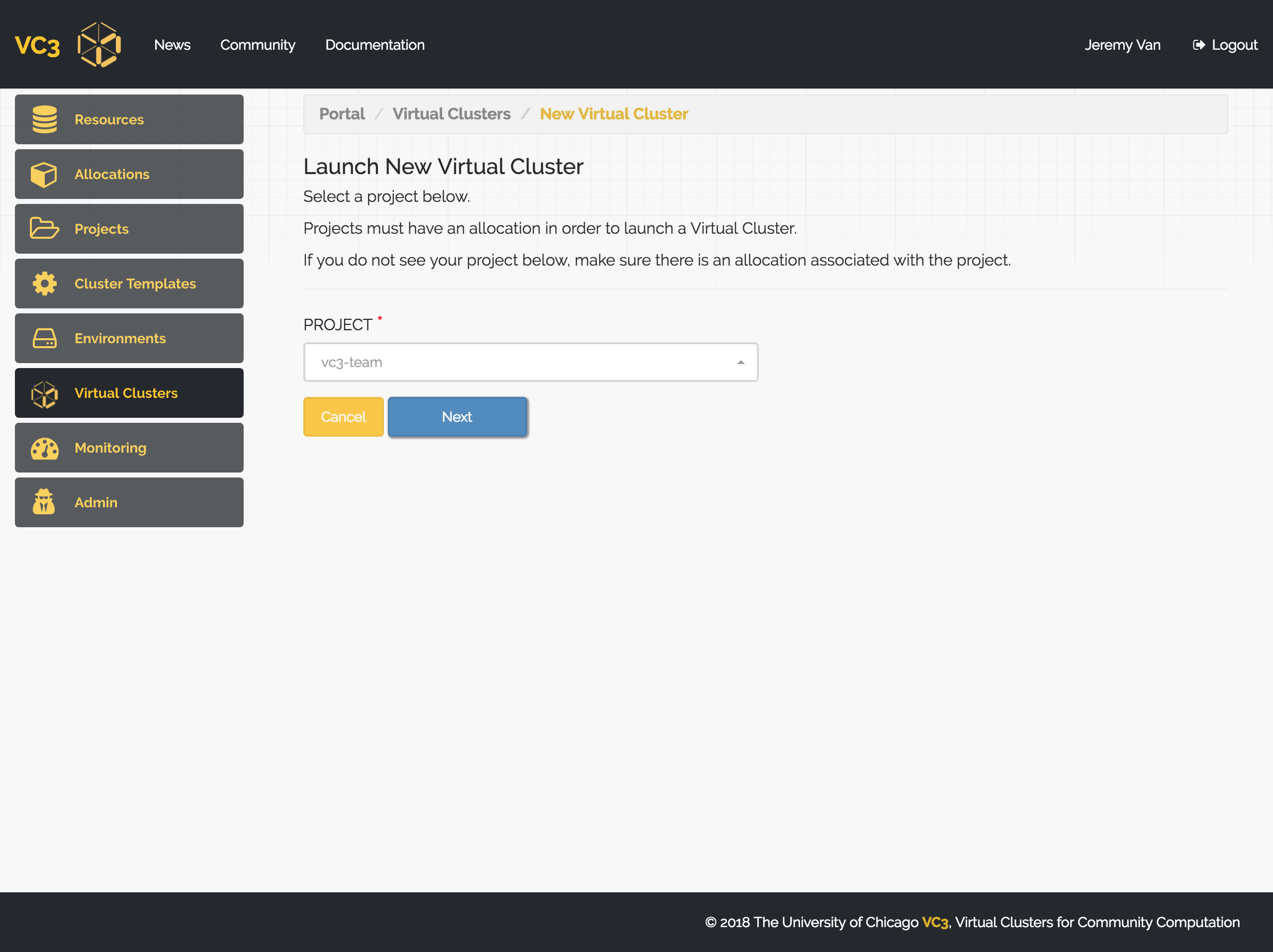This screenshot has width=1273, height=952.
Task: Click the VC3 text logo
Action: pyautogui.click(x=37, y=45)
